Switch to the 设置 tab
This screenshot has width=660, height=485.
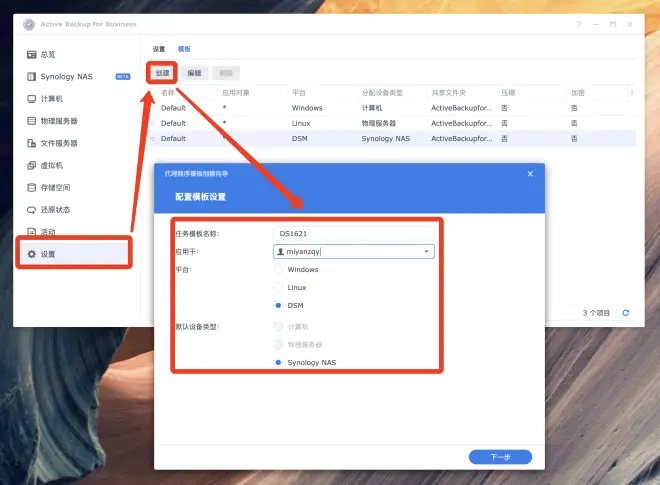pos(159,49)
